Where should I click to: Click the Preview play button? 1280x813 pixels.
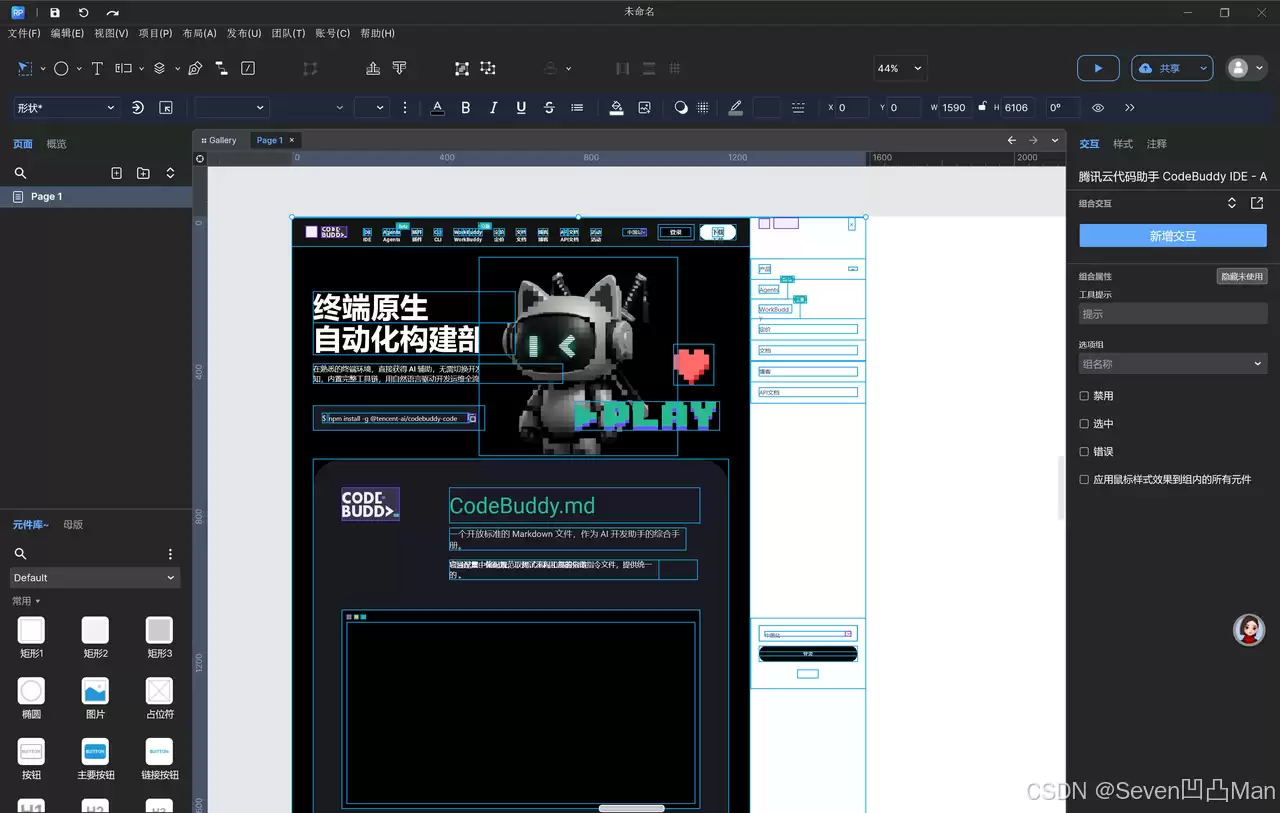tap(1098, 68)
